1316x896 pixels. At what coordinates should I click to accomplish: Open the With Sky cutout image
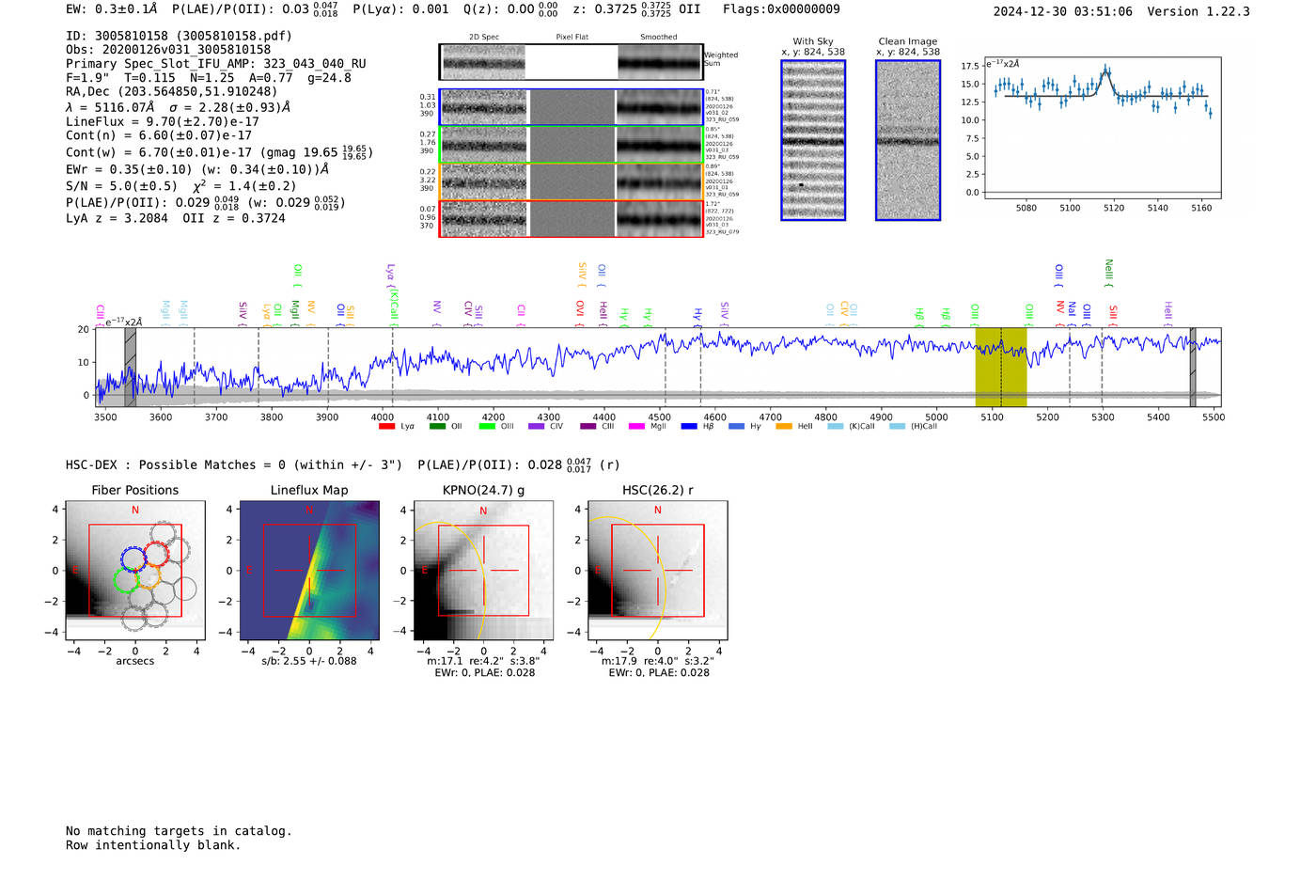click(x=813, y=140)
